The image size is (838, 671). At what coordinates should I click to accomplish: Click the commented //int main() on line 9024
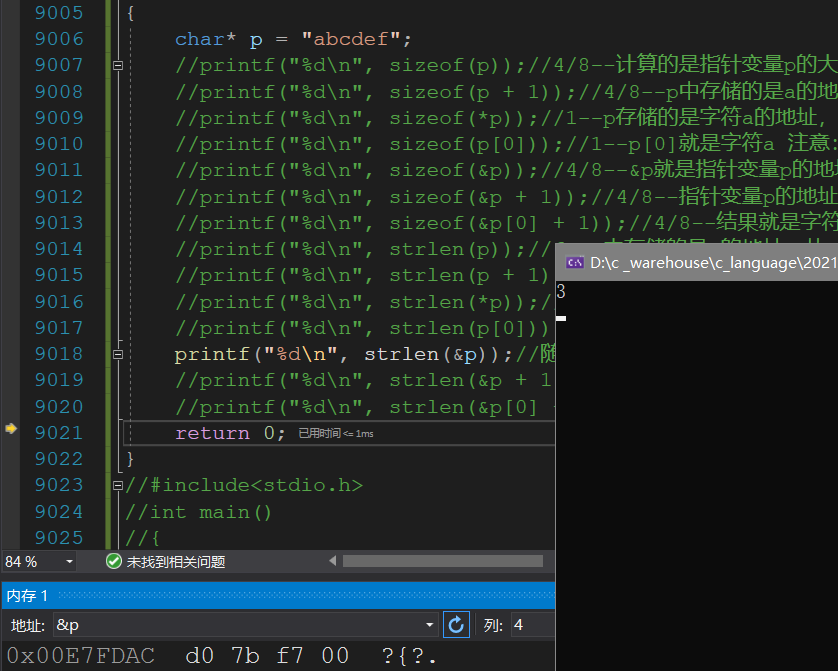pos(198,512)
